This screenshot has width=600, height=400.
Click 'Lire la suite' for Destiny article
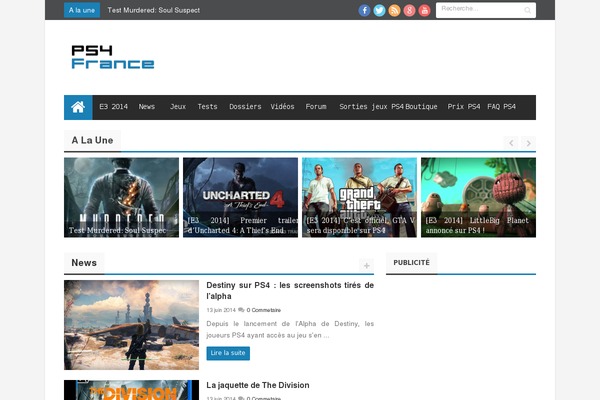pyautogui.click(x=228, y=353)
